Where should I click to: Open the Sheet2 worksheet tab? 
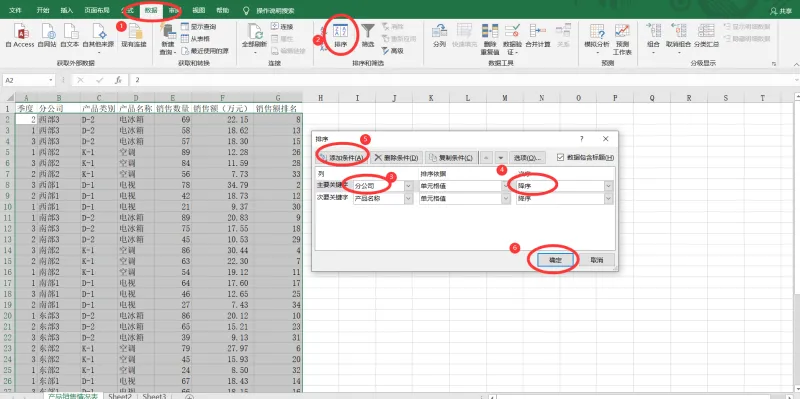click(x=120, y=395)
